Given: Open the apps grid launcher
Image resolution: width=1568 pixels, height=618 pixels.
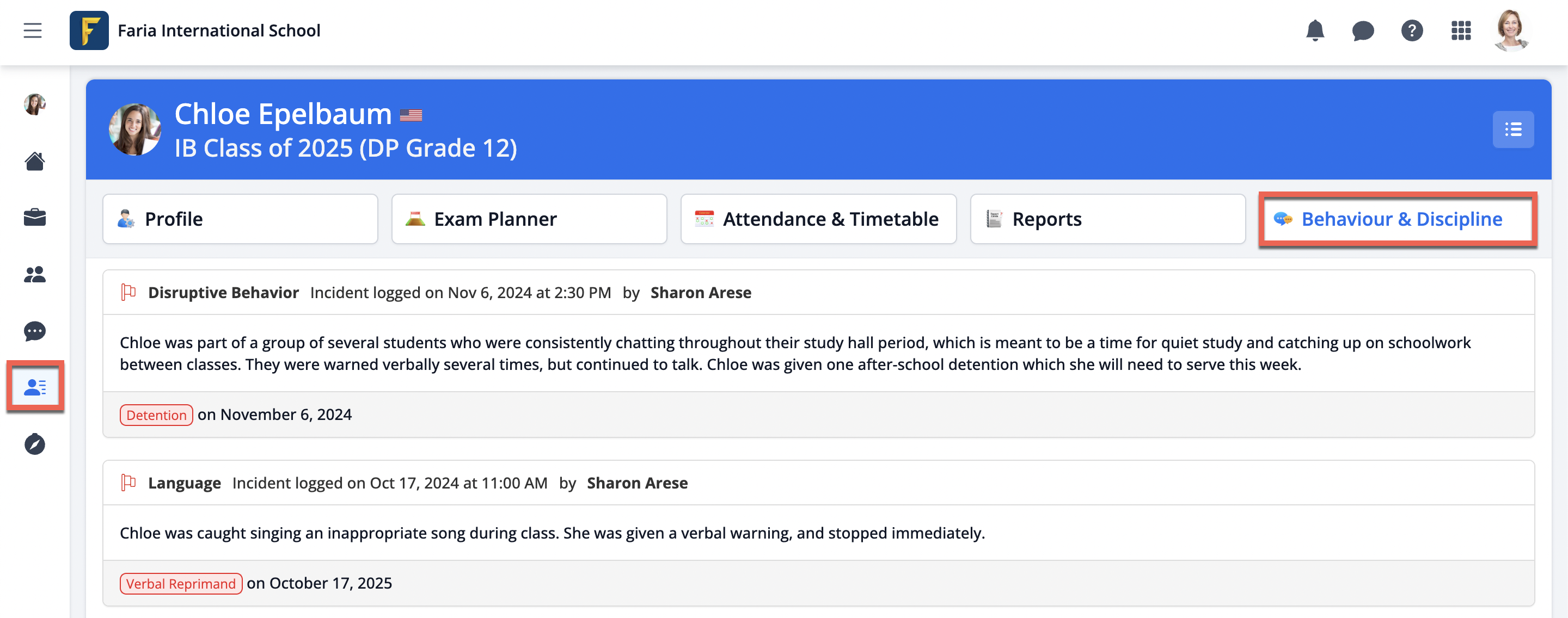Looking at the screenshot, I should coord(1460,30).
